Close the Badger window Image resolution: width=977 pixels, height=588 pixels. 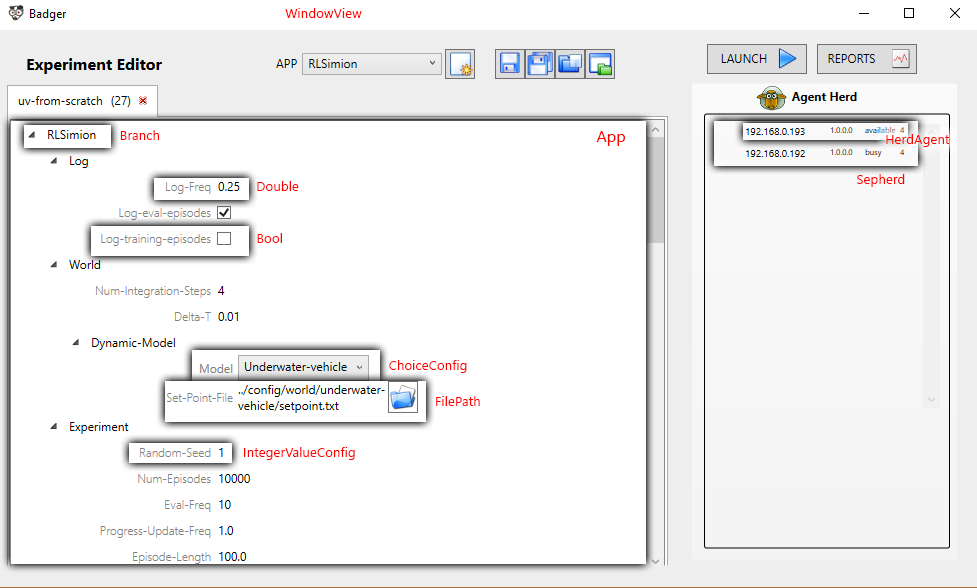click(955, 13)
